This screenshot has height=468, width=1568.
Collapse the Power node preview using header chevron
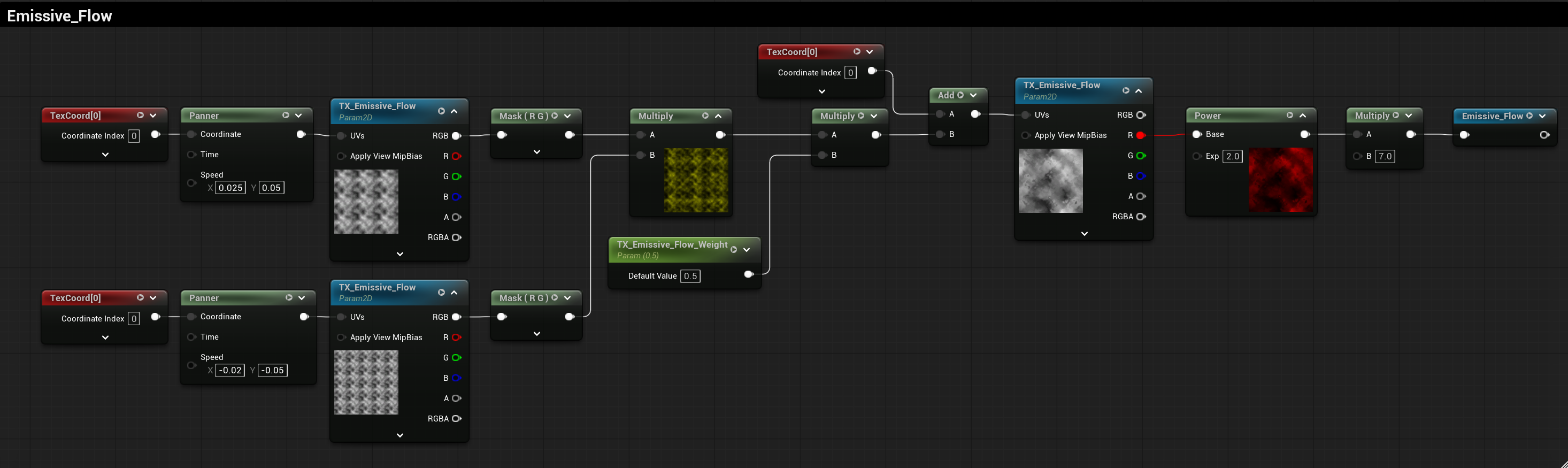tap(1303, 115)
